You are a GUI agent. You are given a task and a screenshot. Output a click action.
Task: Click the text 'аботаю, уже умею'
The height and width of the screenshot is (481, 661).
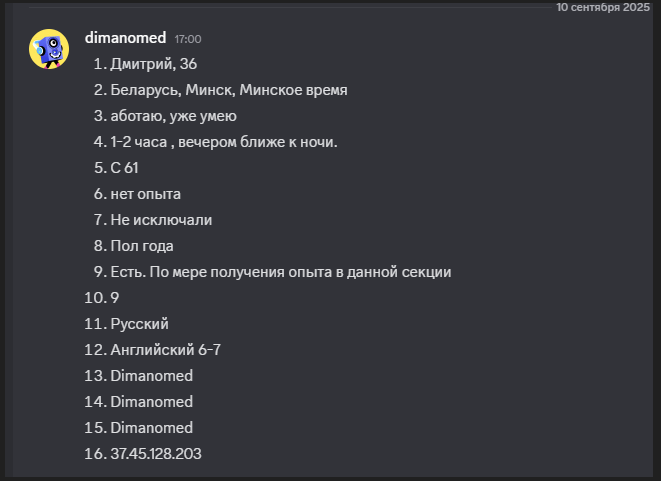(x=173, y=116)
